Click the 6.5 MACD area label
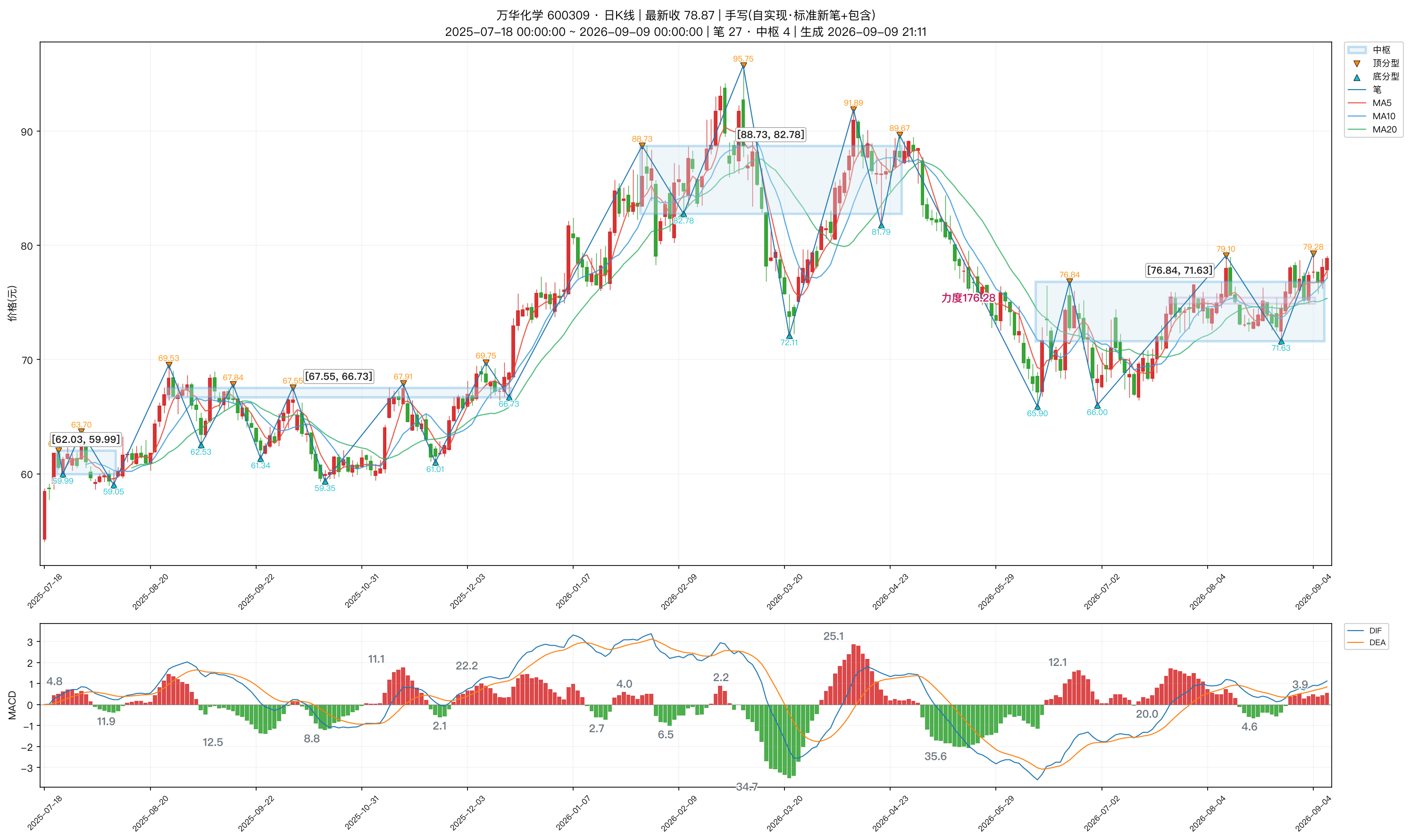The width and height of the screenshot is (1410, 840). [666, 734]
